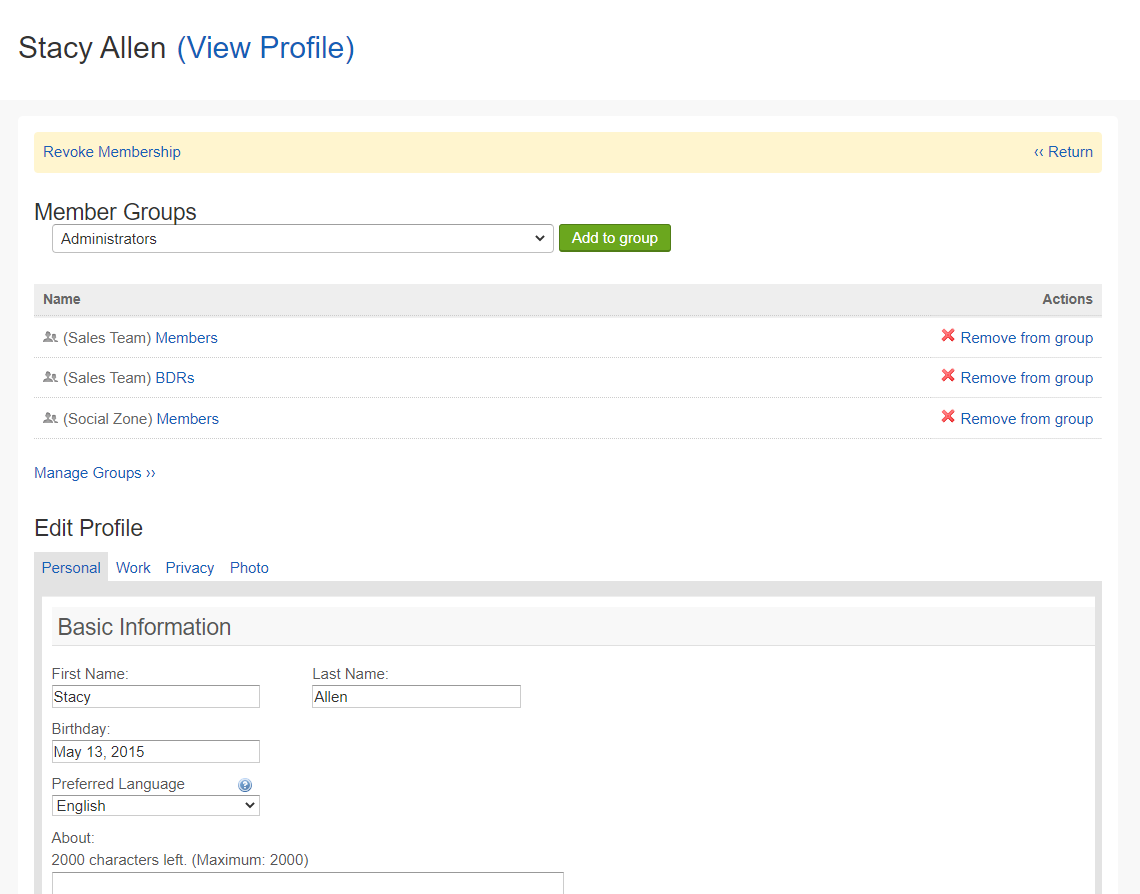Select the Personal tab
Image resolution: width=1140 pixels, height=894 pixels.
click(71, 567)
